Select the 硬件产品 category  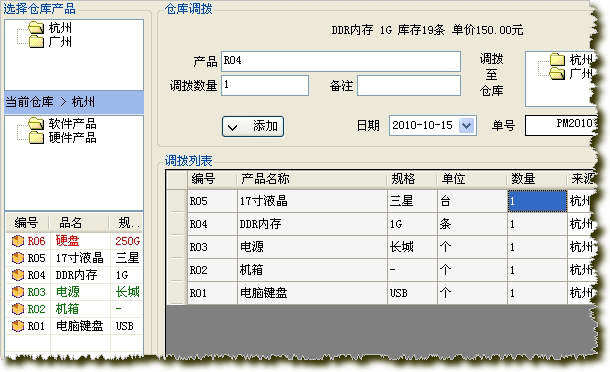(x=72, y=137)
